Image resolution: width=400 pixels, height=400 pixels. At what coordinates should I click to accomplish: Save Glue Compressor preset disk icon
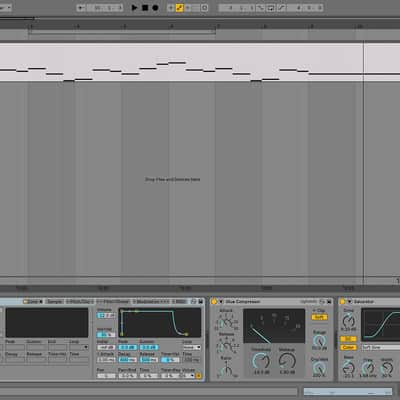point(329,302)
